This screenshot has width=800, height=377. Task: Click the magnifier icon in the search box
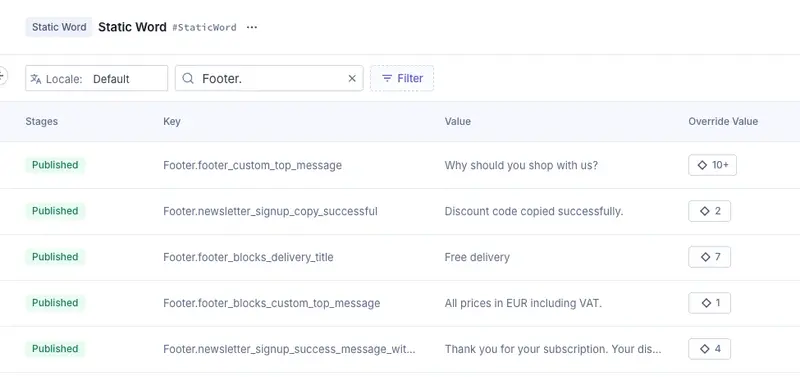(x=188, y=79)
